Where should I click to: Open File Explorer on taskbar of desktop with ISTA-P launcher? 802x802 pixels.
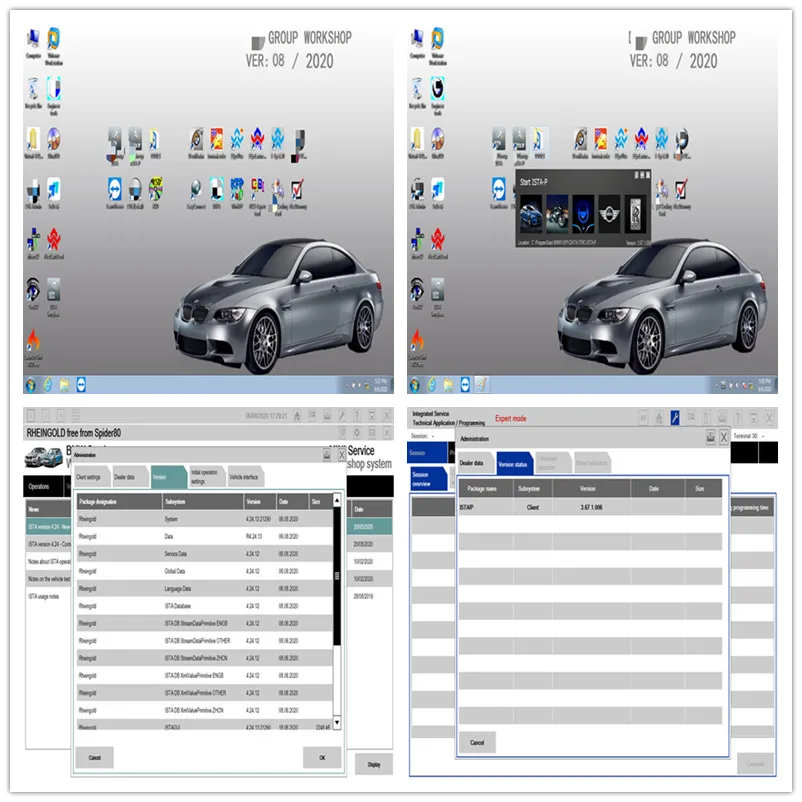(x=448, y=385)
